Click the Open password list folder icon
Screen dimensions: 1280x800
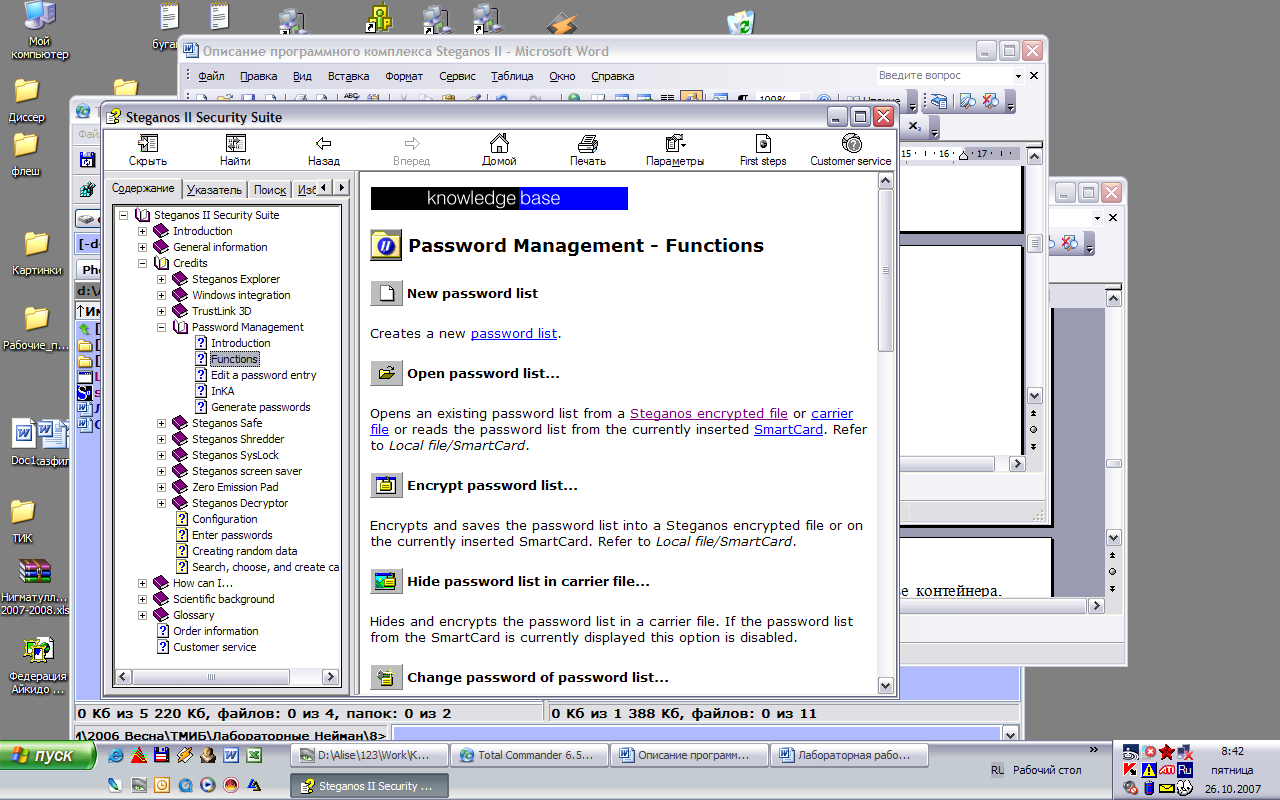(386, 373)
